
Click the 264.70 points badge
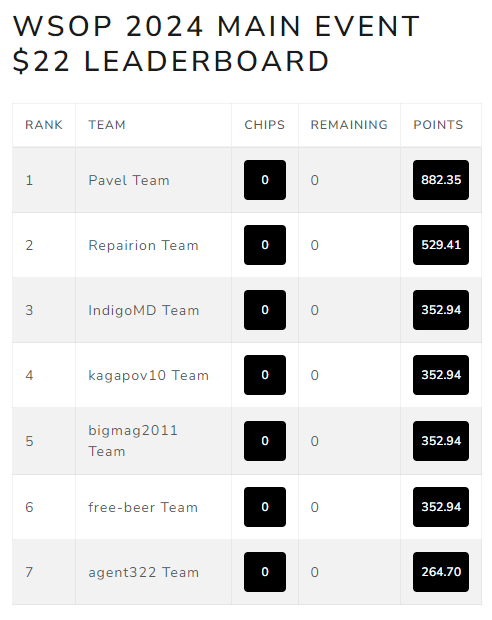(x=441, y=572)
